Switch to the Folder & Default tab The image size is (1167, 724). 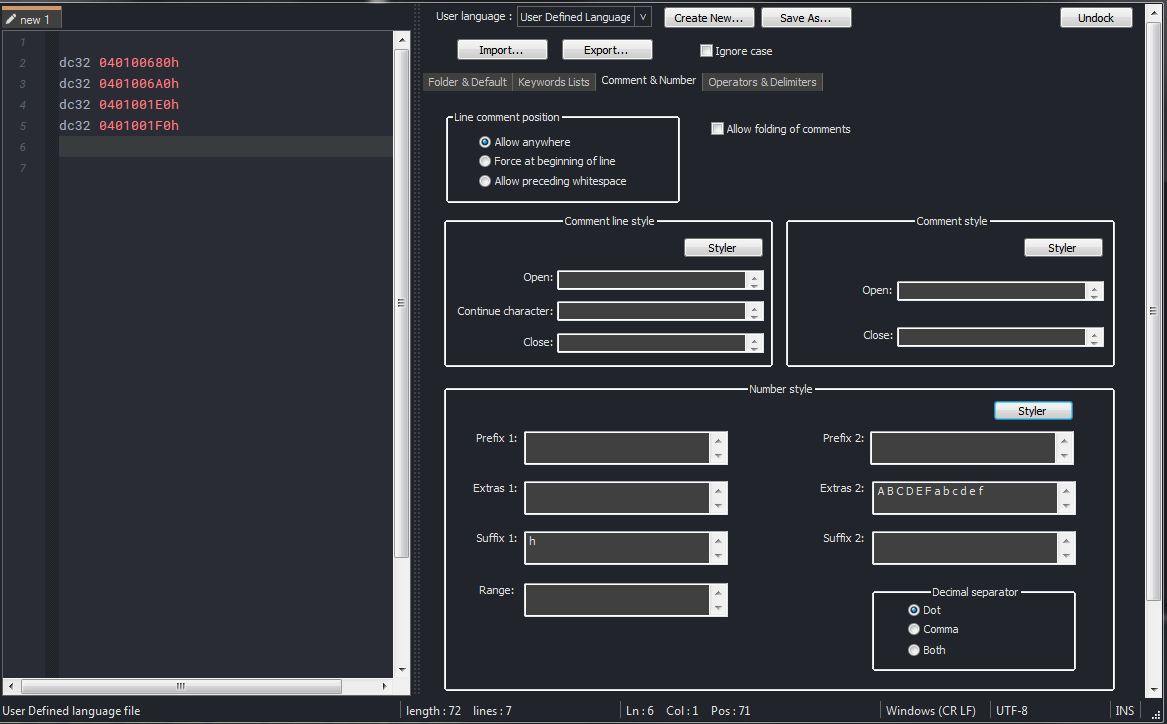coord(467,82)
